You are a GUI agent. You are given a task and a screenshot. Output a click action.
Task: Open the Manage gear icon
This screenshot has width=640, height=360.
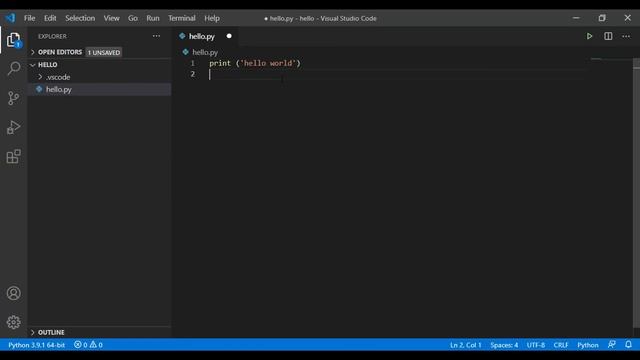13,322
